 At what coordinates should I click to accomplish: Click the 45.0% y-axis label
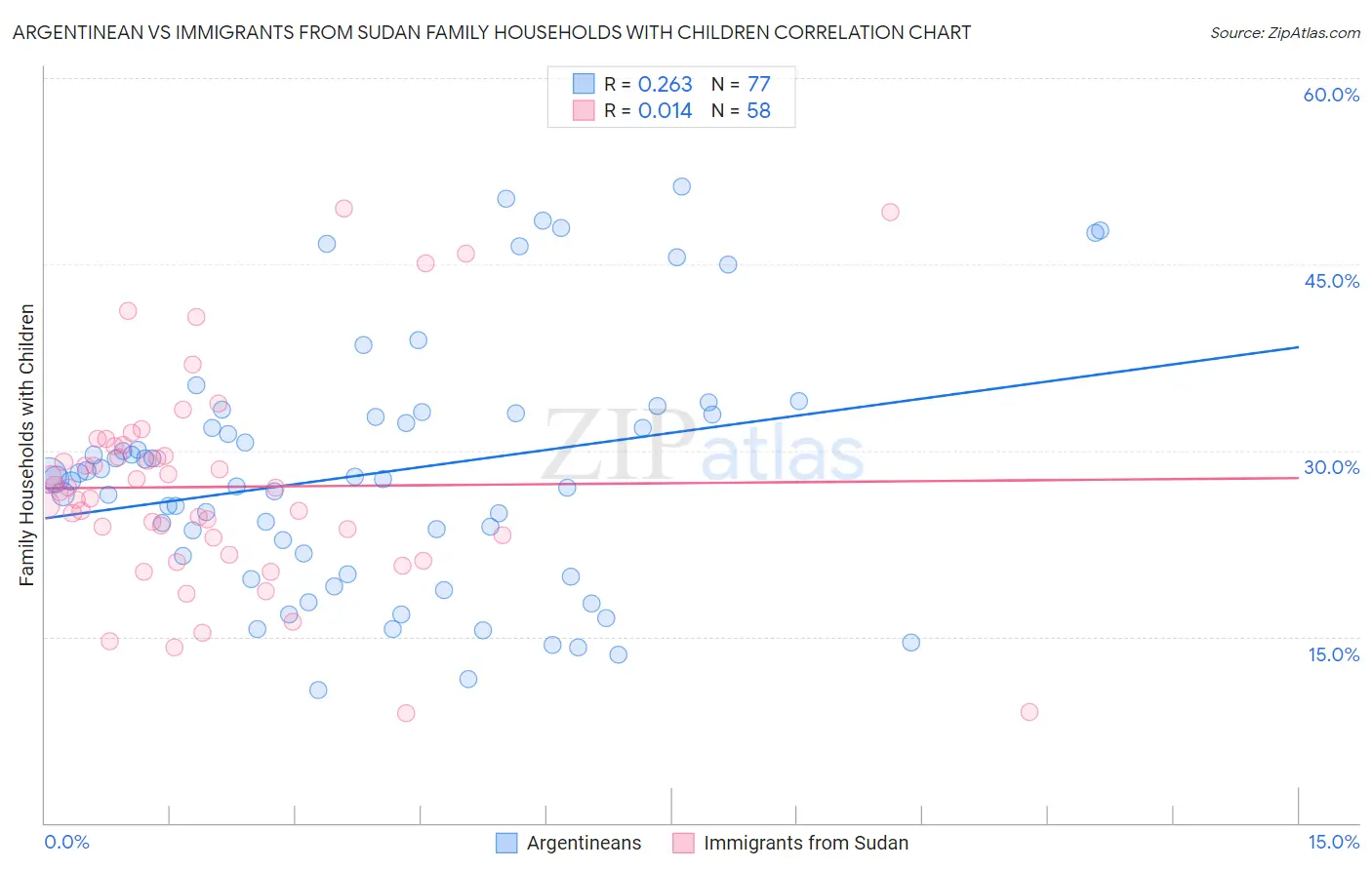1331,281
